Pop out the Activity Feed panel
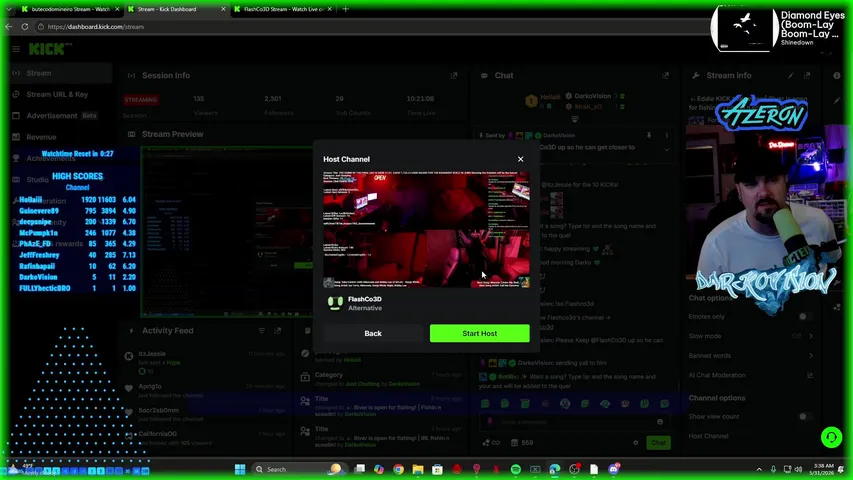 pos(277,330)
